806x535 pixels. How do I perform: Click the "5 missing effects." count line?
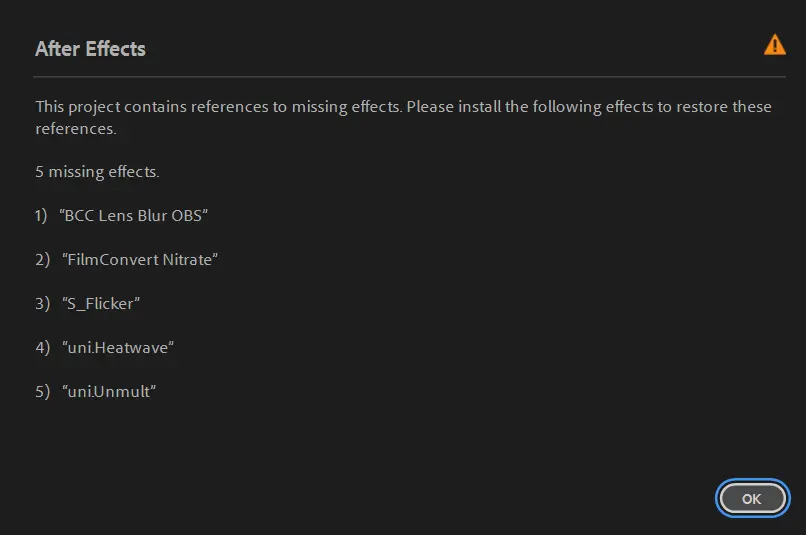(x=97, y=172)
